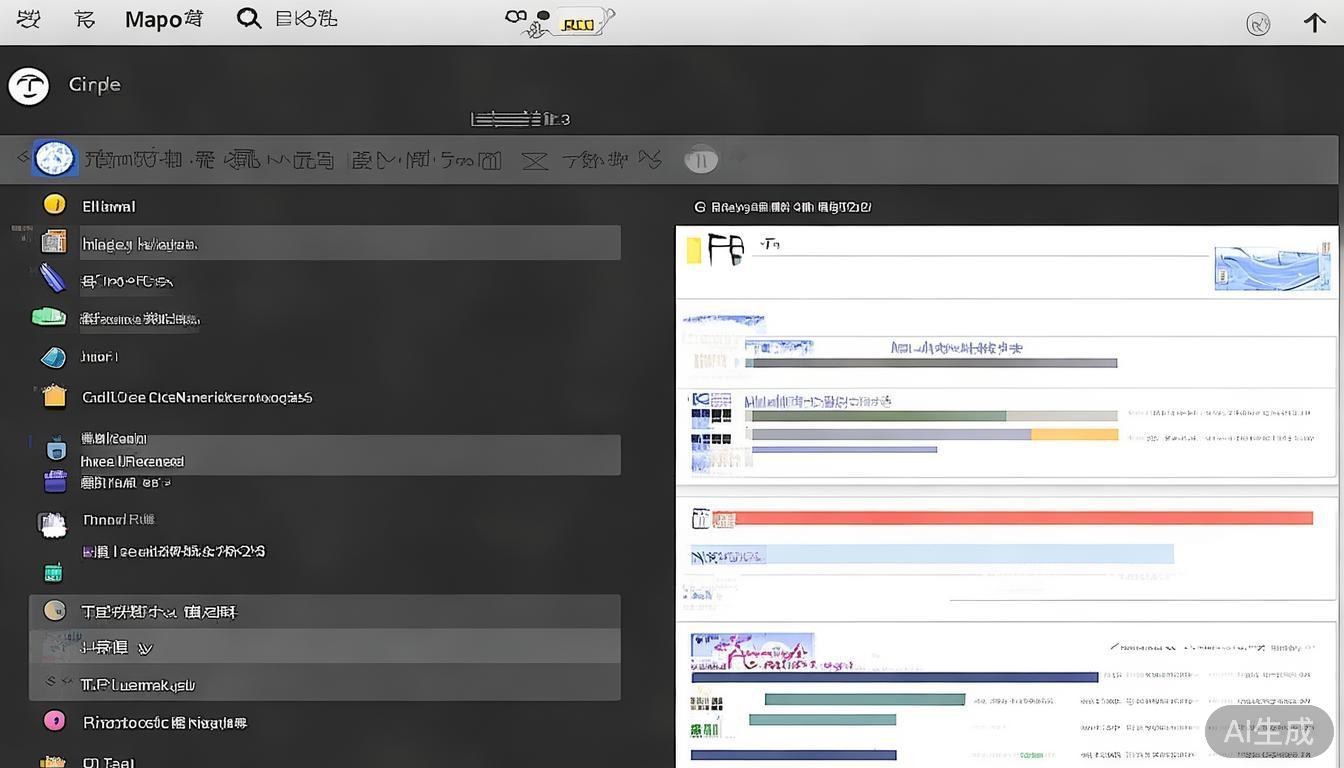Select the blue pencil icon in sidebar
The image size is (1344, 768).
pos(52,278)
